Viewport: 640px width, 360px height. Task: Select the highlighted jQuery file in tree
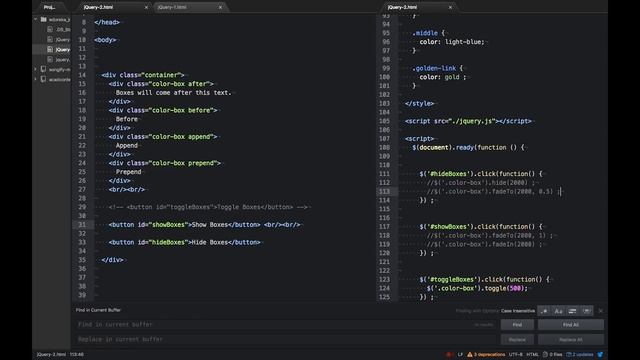tap(51, 49)
